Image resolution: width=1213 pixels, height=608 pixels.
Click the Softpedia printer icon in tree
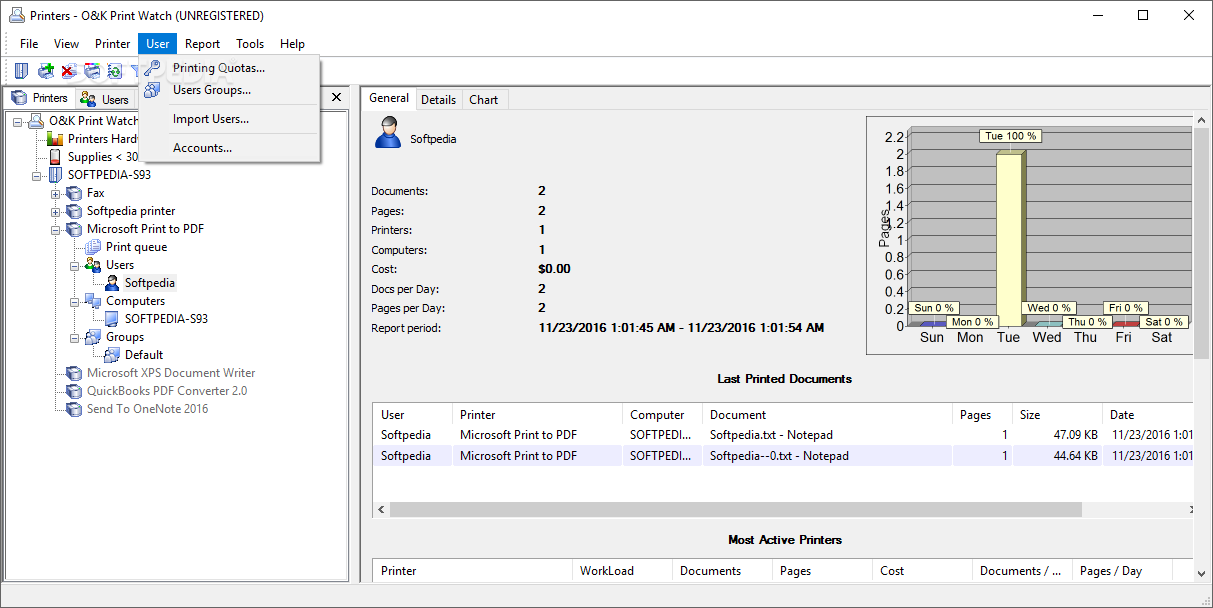point(74,211)
